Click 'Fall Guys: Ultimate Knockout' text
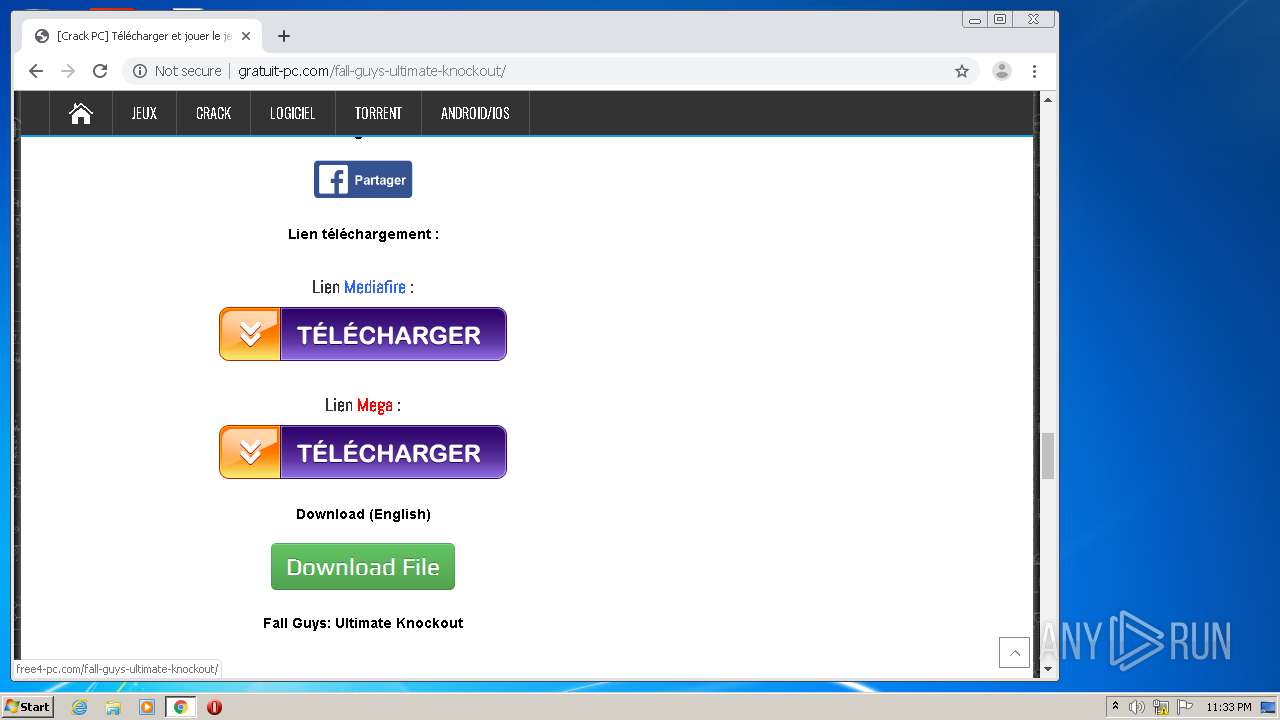Viewport: 1280px width, 720px height. pos(363,623)
